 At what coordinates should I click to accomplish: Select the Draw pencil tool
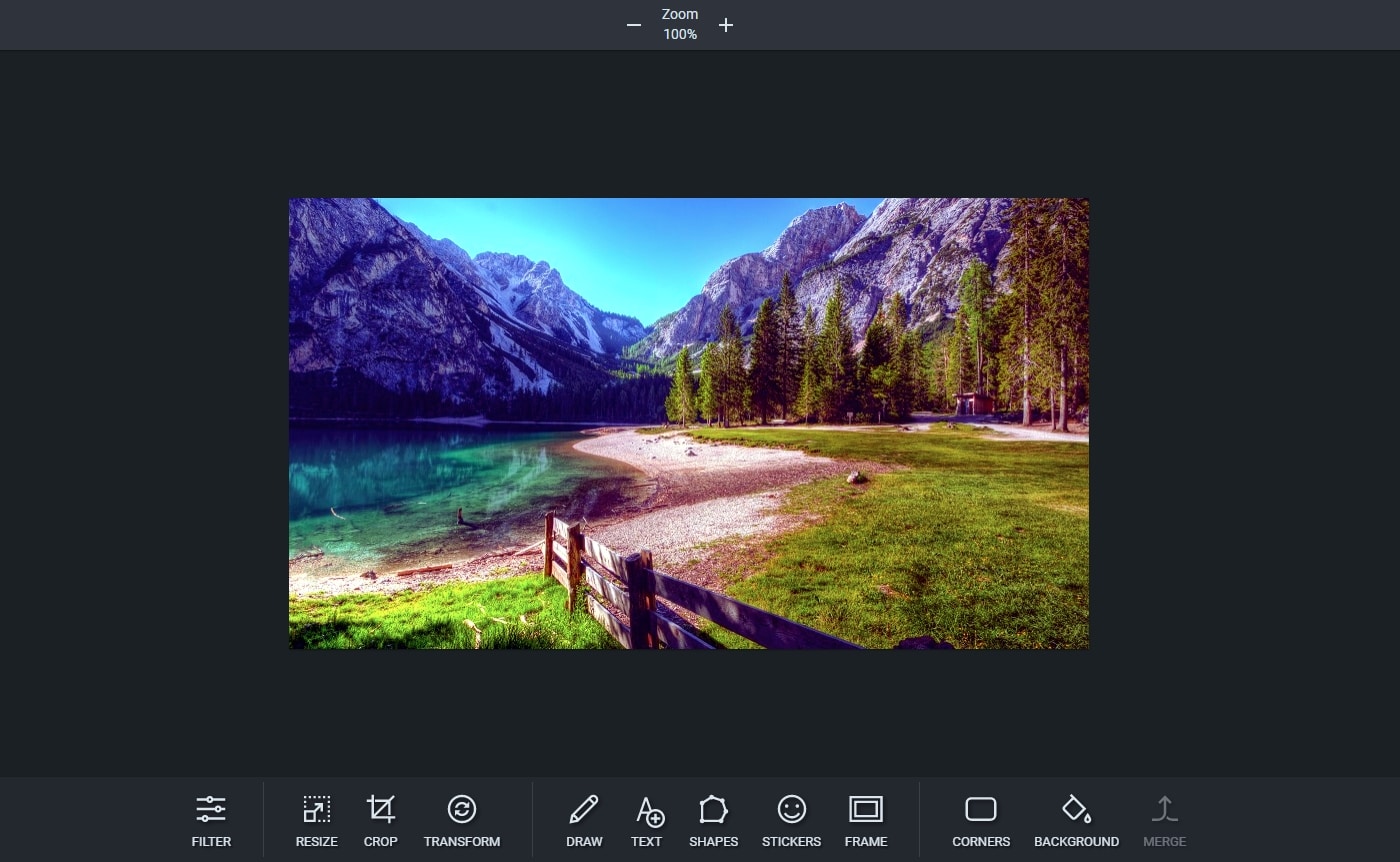[584, 821]
